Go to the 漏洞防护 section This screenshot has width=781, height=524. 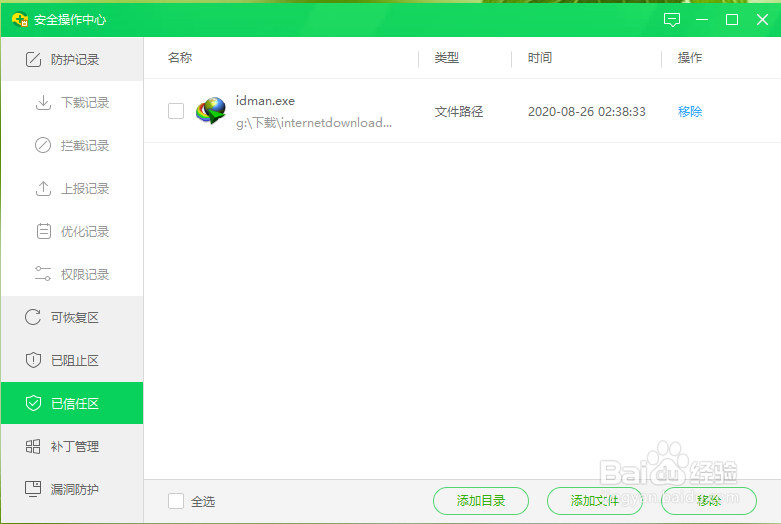coord(72,489)
